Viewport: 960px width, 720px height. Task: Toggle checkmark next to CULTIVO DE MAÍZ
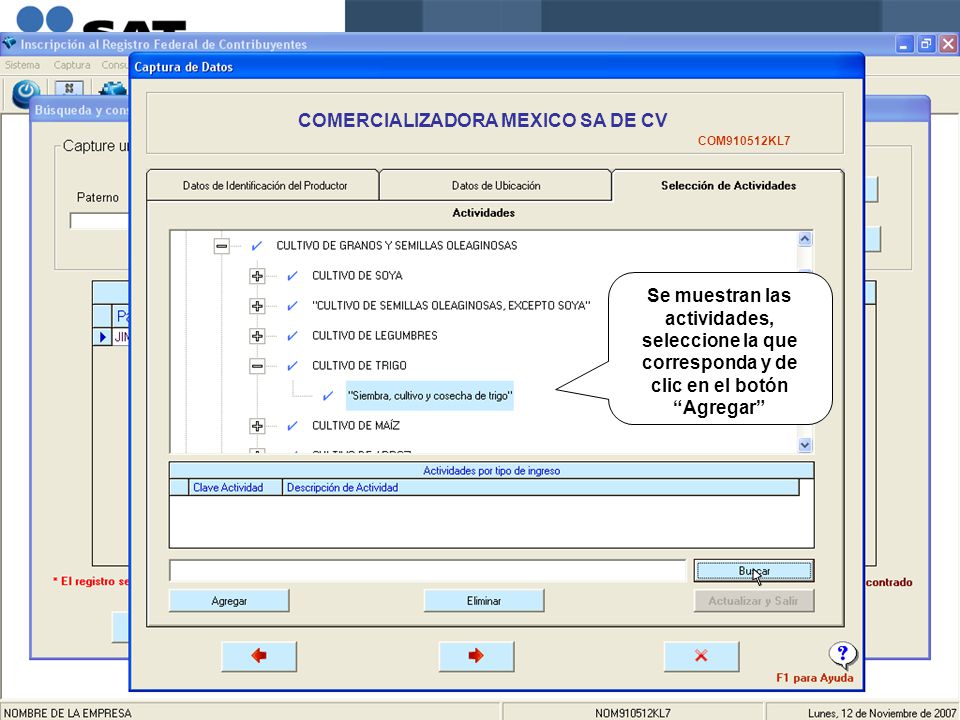tap(292, 426)
